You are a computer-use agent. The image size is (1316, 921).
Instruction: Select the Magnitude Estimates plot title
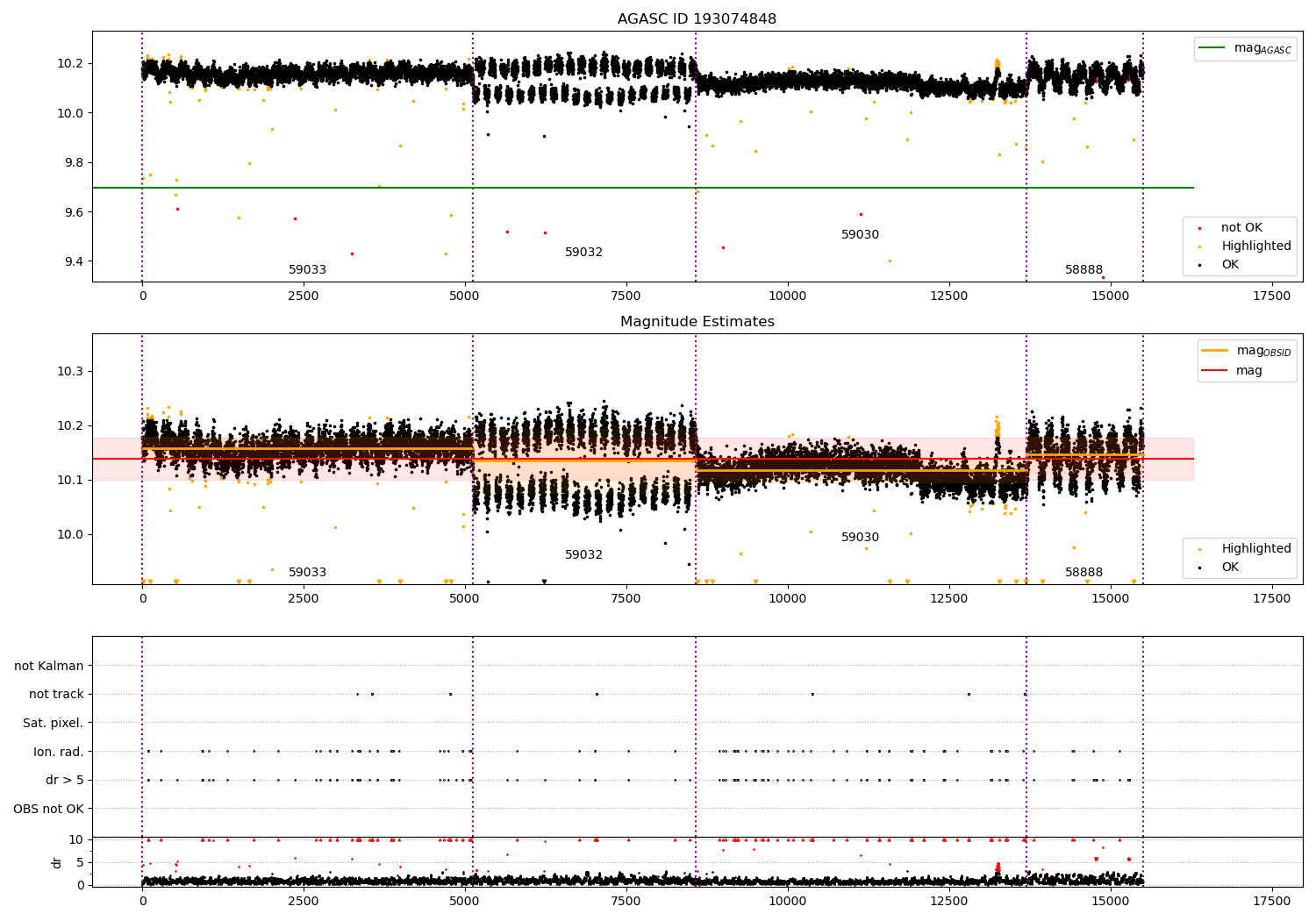click(x=697, y=322)
